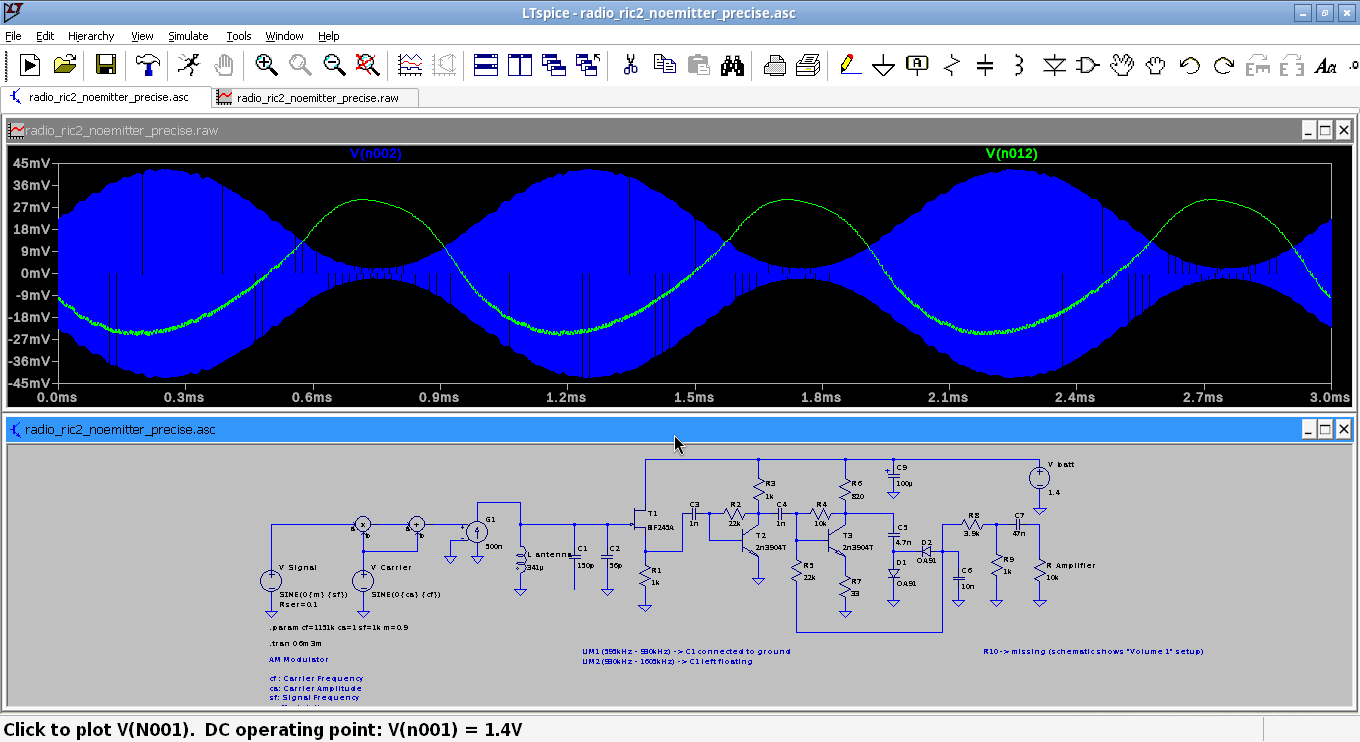Click the Zoom In magnifier icon
This screenshot has width=1360, height=742.
266,65
